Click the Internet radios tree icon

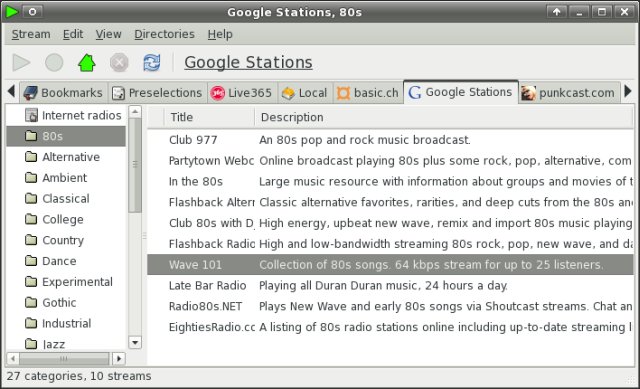pyautogui.click(x=31, y=115)
